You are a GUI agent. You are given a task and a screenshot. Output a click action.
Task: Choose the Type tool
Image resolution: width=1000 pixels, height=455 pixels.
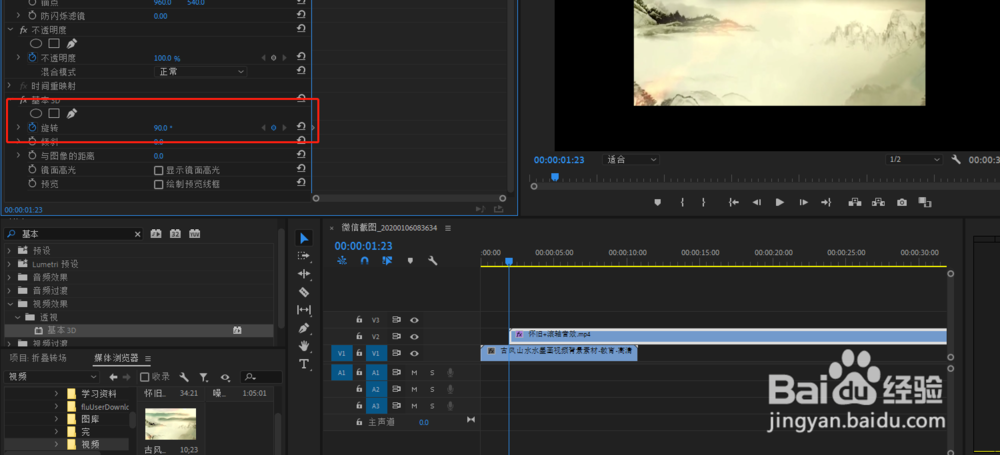(304, 364)
